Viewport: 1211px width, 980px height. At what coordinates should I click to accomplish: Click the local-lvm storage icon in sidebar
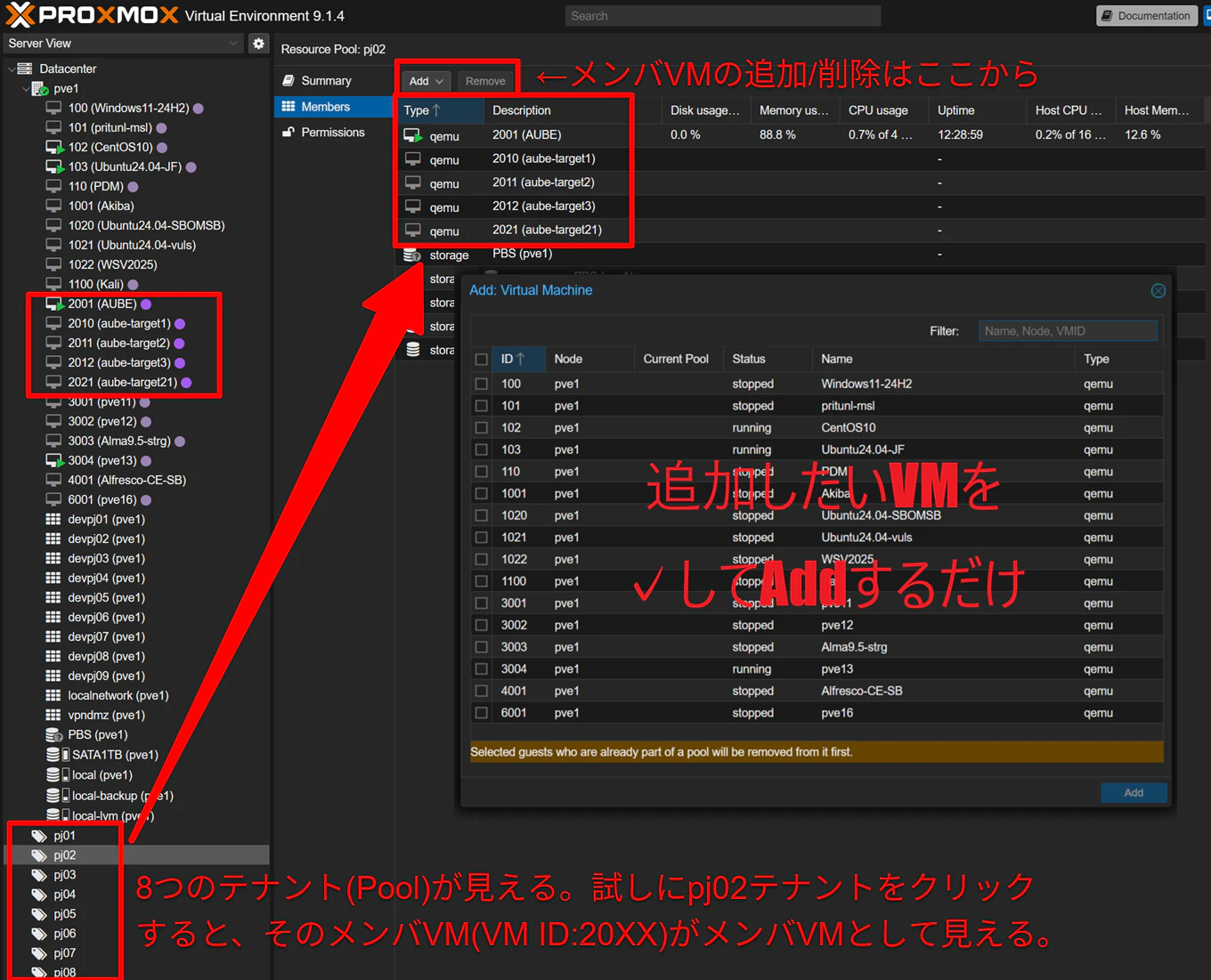point(53,815)
